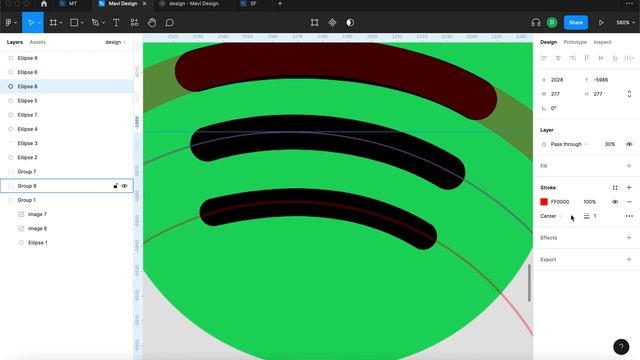Close the Mavi Design tab
The height and width of the screenshot is (360, 640).
144,4
